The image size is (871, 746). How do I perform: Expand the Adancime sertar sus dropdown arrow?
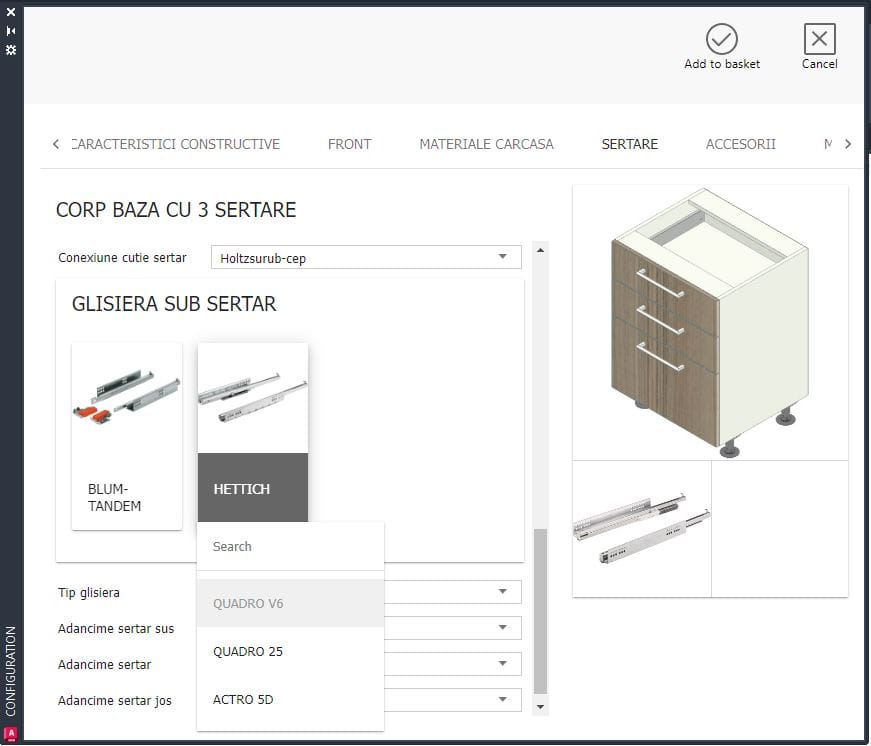coord(503,628)
